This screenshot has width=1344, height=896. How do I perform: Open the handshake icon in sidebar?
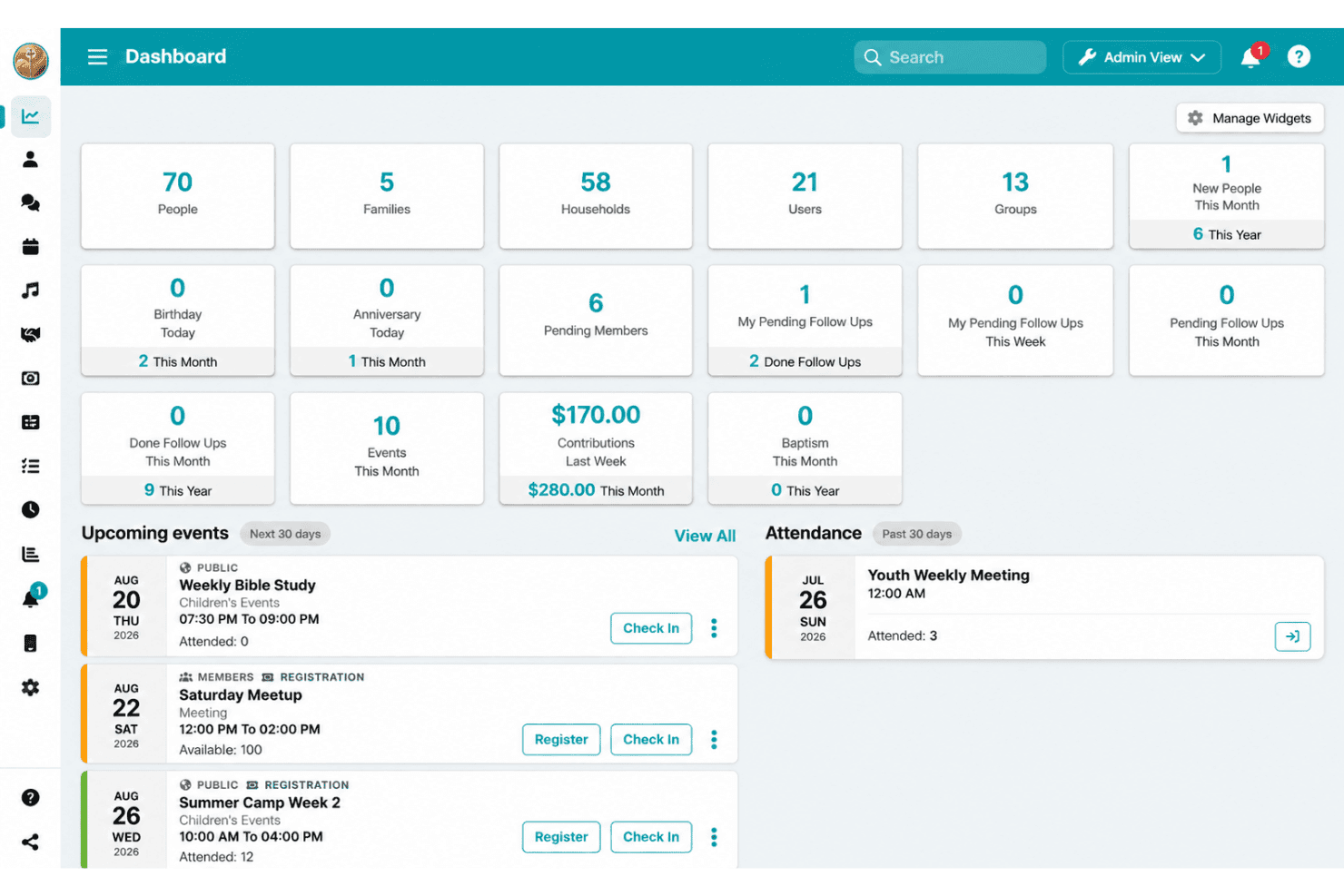30,334
